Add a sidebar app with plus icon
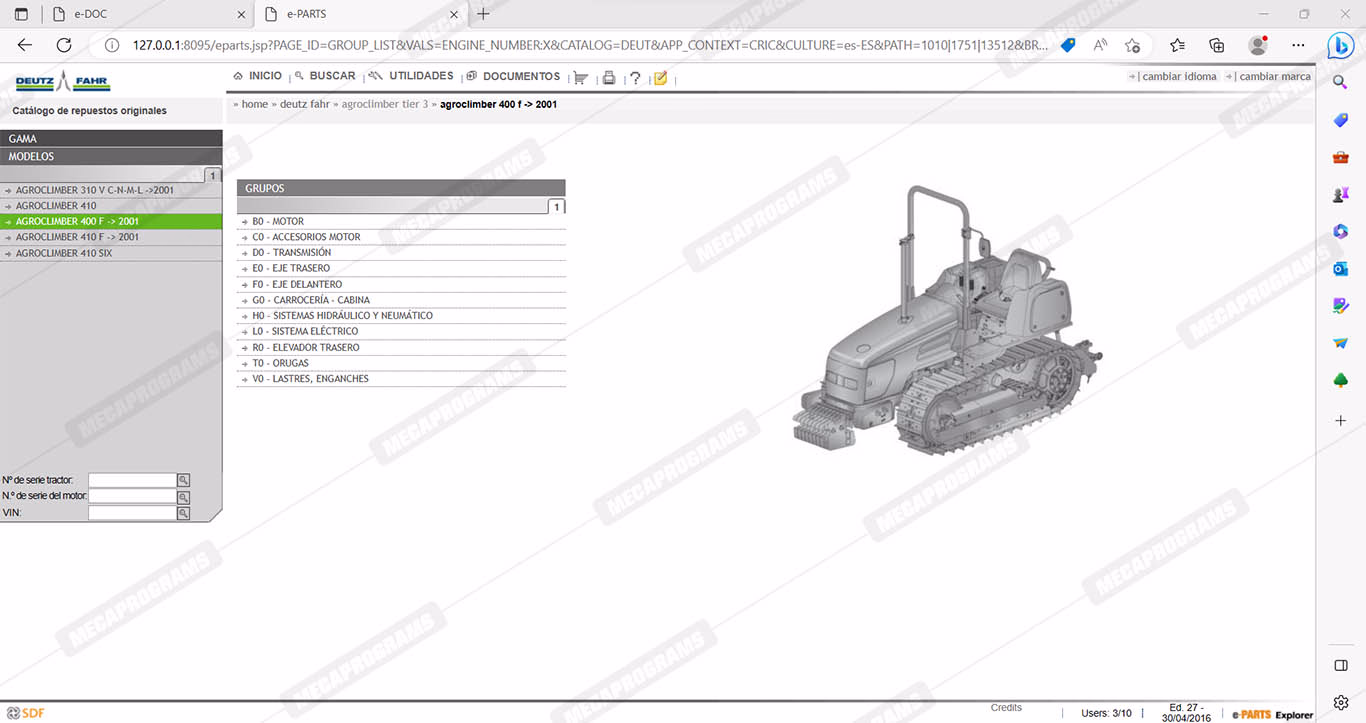 click(1341, 421)
